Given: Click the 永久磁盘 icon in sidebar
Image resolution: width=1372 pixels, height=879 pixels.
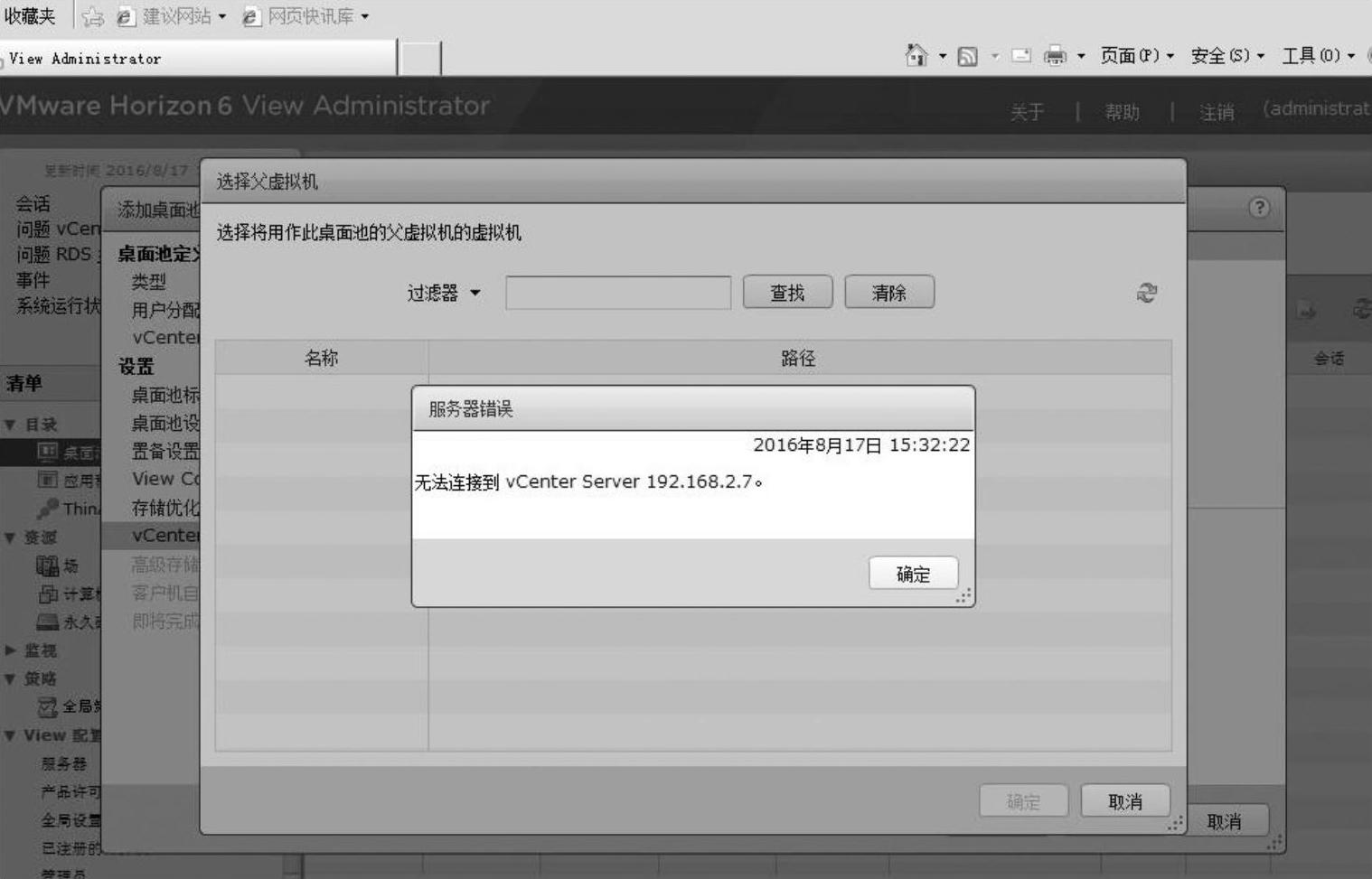Looking at the screenshot, I should coord(48,622).
